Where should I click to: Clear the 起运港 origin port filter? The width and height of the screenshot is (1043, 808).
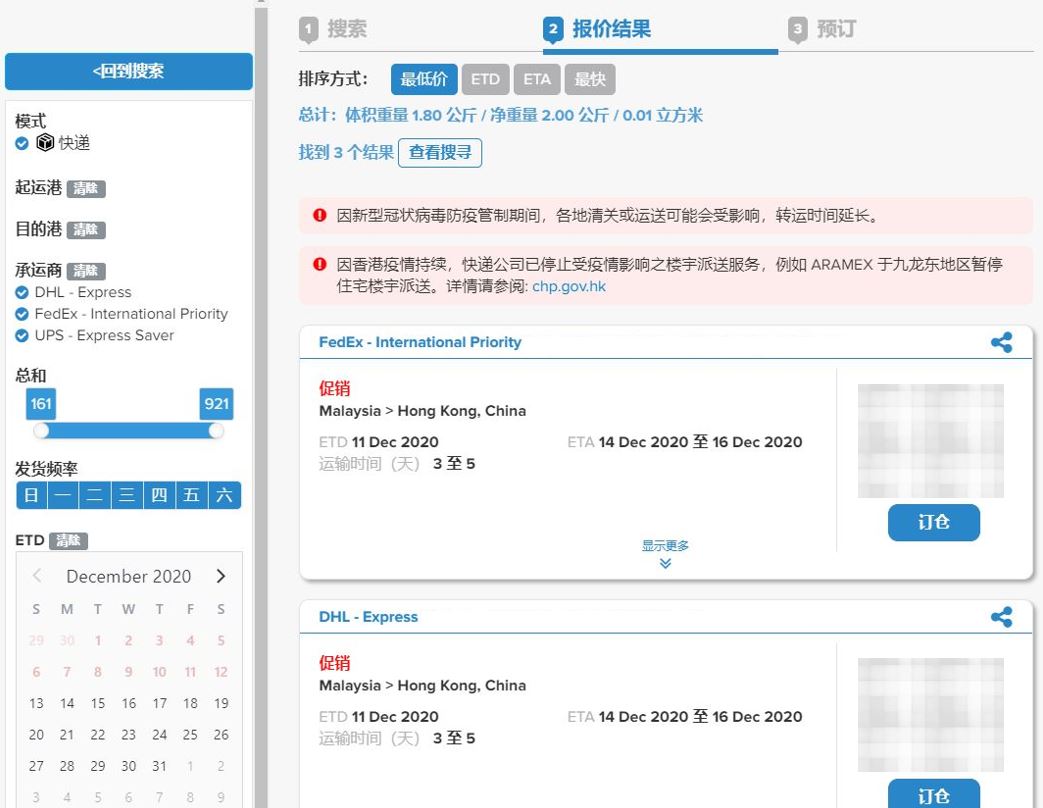[x=86, y=189]
